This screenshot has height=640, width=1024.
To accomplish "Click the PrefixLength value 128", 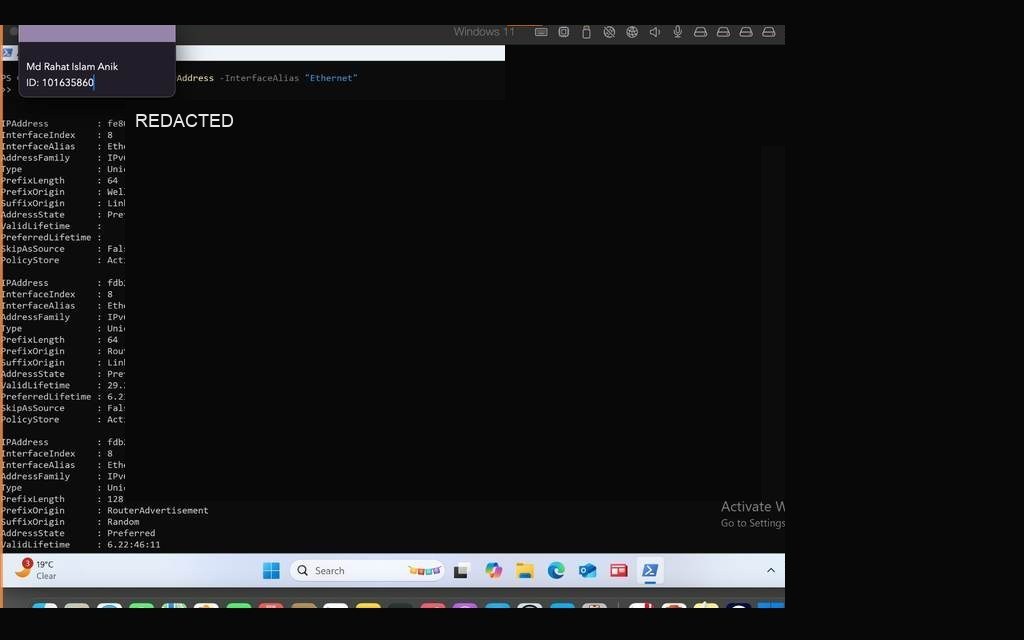I will pyautogui.click(x=115, y=499).
